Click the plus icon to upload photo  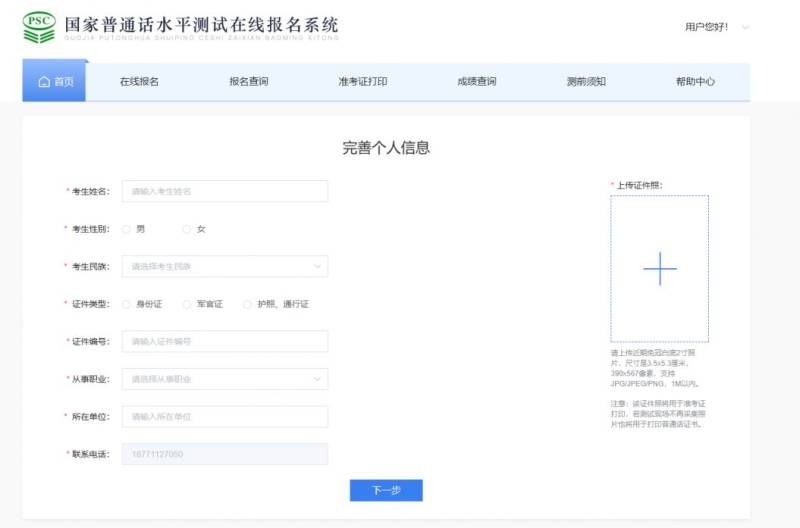click(659, 269)
